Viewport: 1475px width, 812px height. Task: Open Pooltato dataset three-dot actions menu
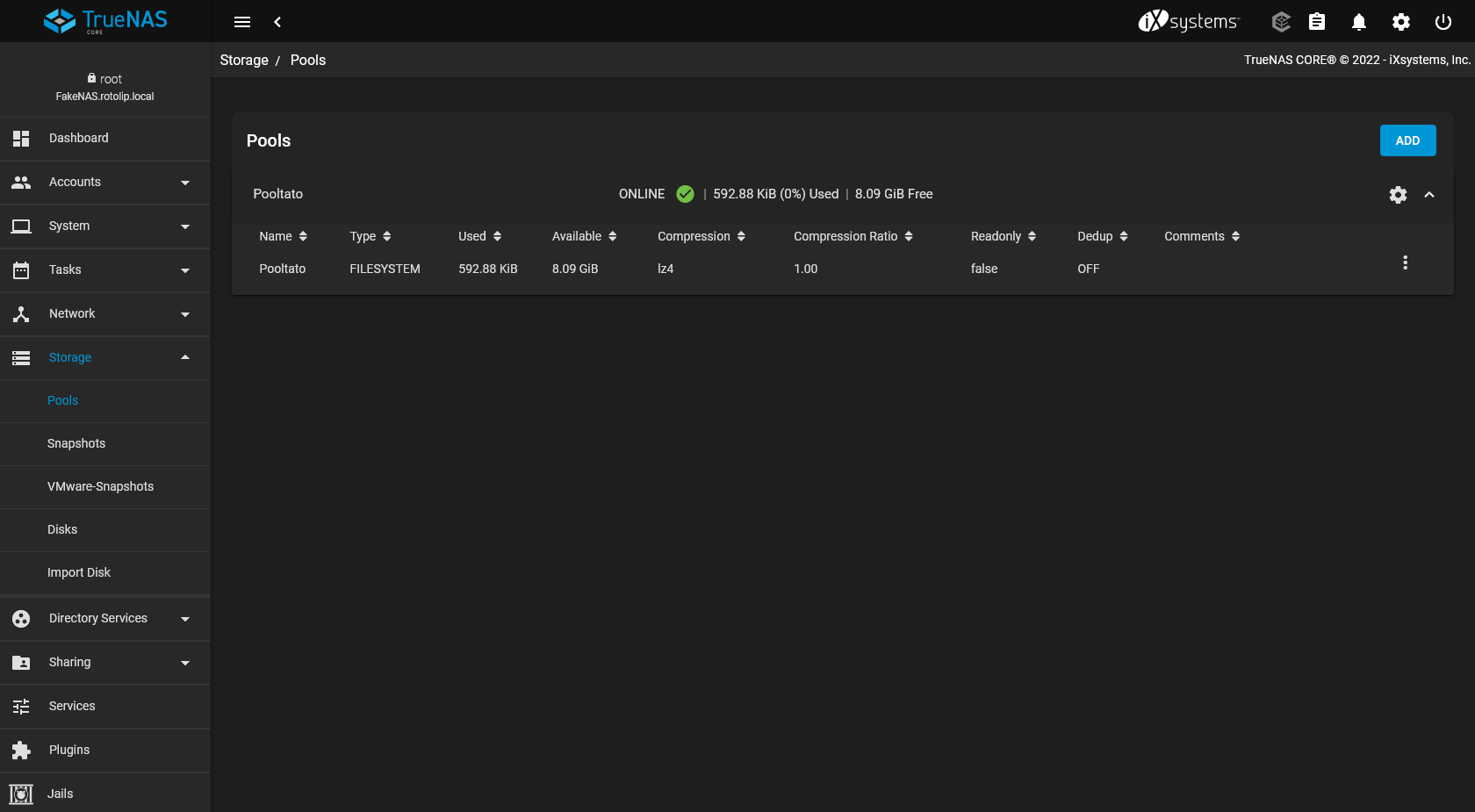click(x=1405, y=262)
